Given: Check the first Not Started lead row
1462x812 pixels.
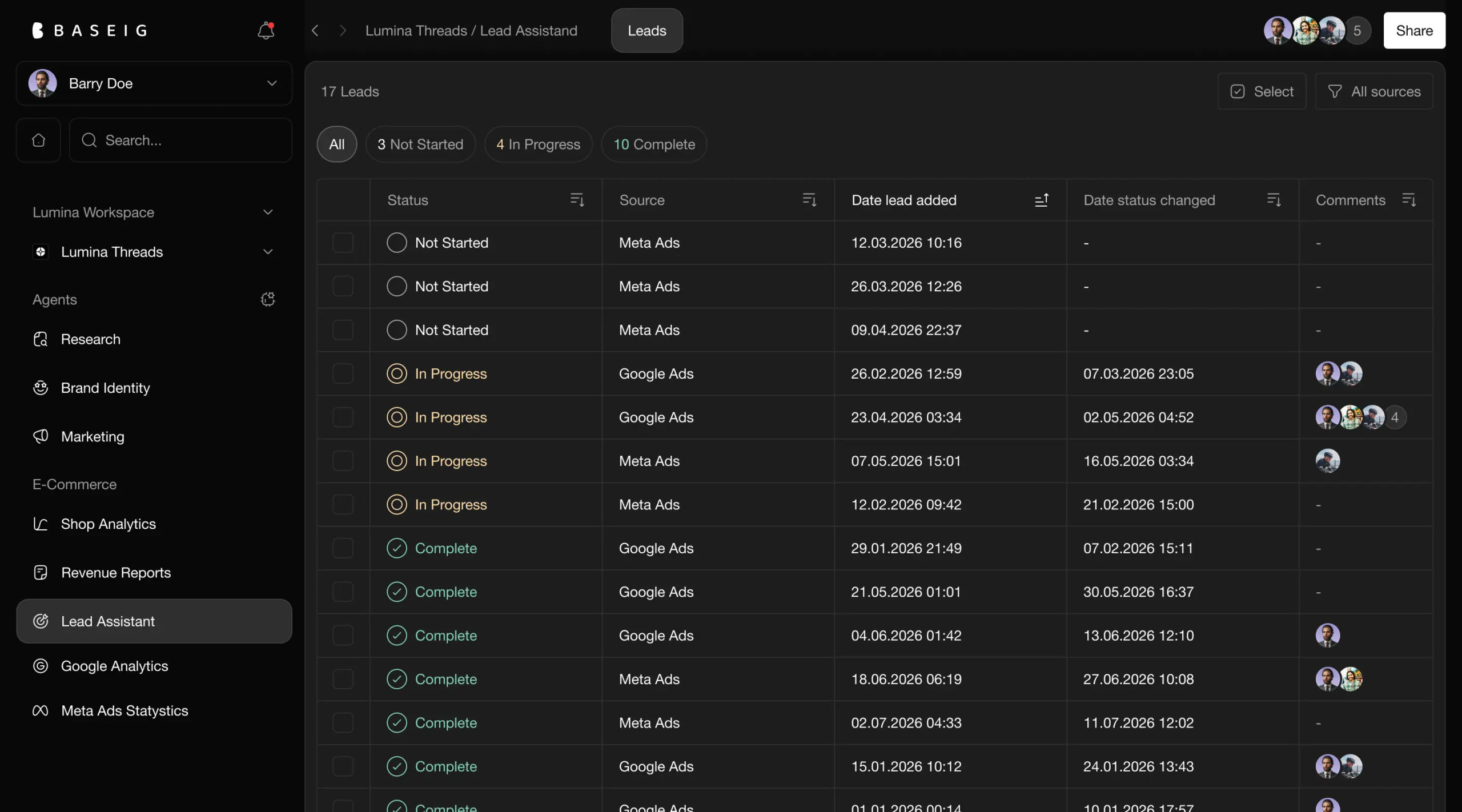Looking at the screenshot, I should tap(343, 243).
